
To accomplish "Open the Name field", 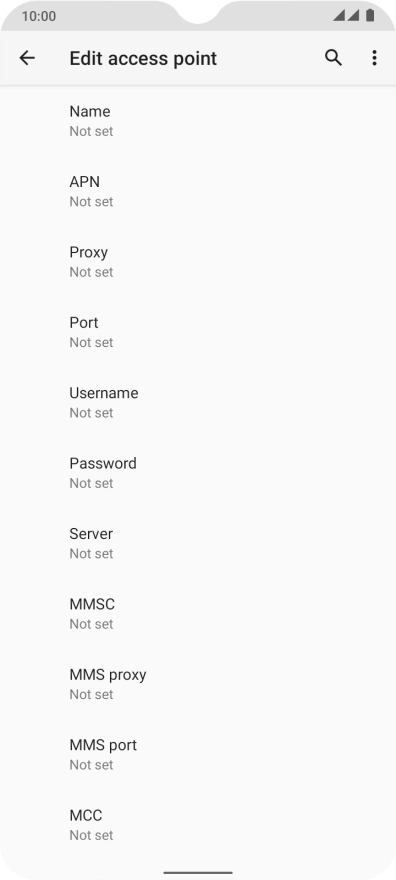I will coord(198,121).
